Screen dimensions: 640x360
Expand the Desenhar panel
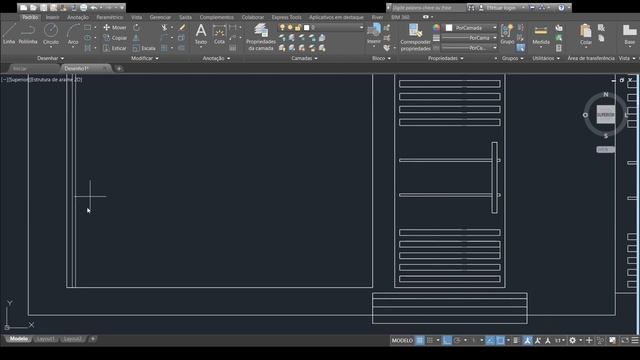(x=50, y=58)
